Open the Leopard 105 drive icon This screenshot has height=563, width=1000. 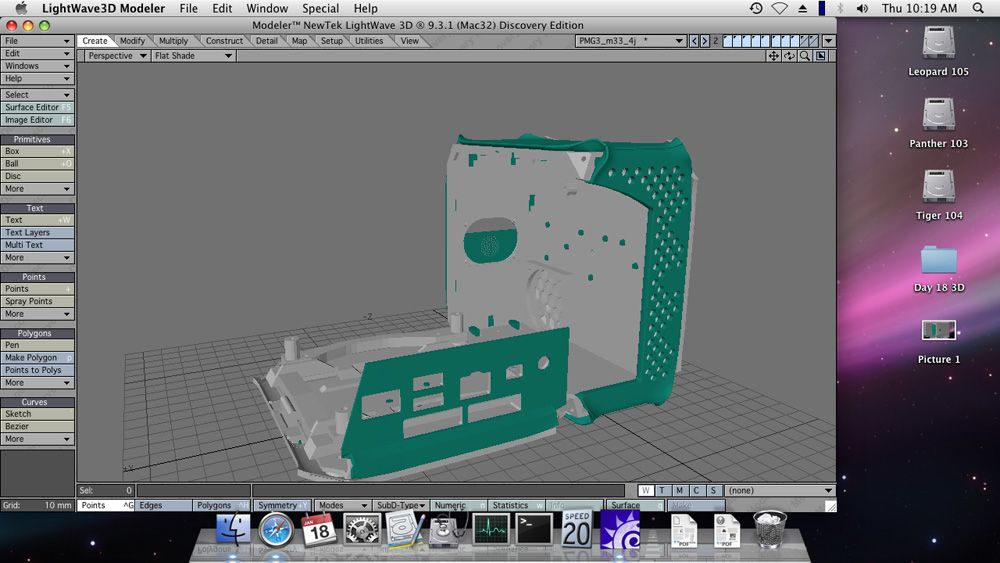(x=938, y=43)
